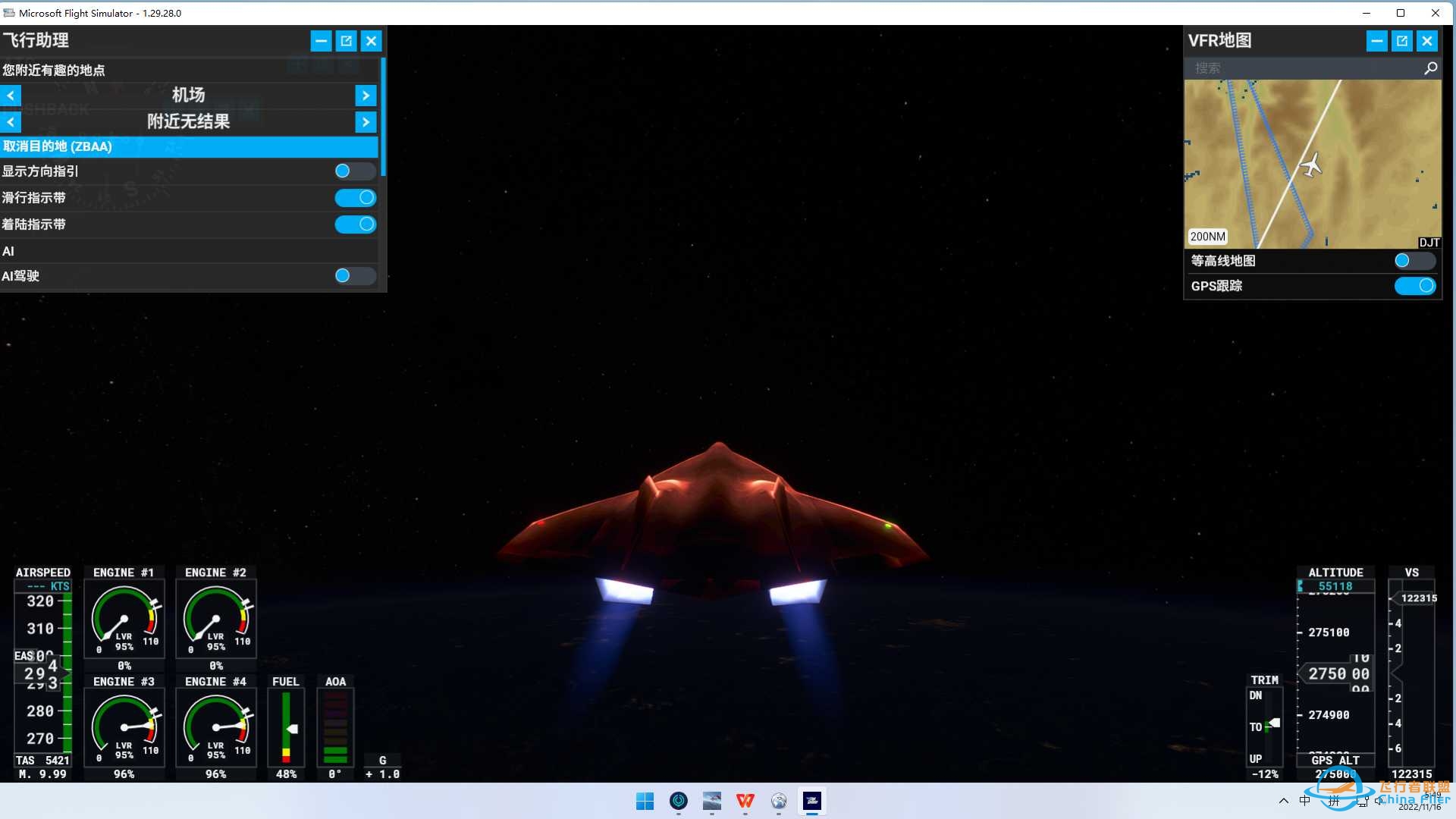Image resolution: width=1456 pixels, height=819 pixels.
Task: Click the GPS ALT label
Action: (x=1335, y=760)
